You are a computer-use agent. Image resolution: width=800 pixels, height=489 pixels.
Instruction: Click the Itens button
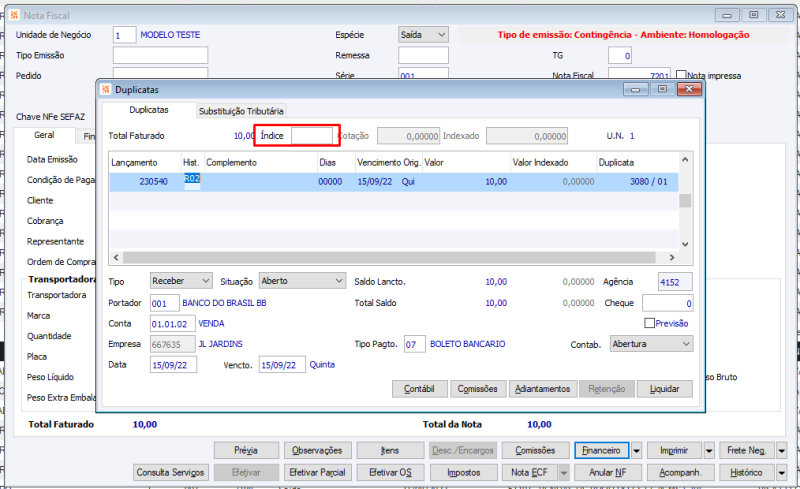(390, 451)
